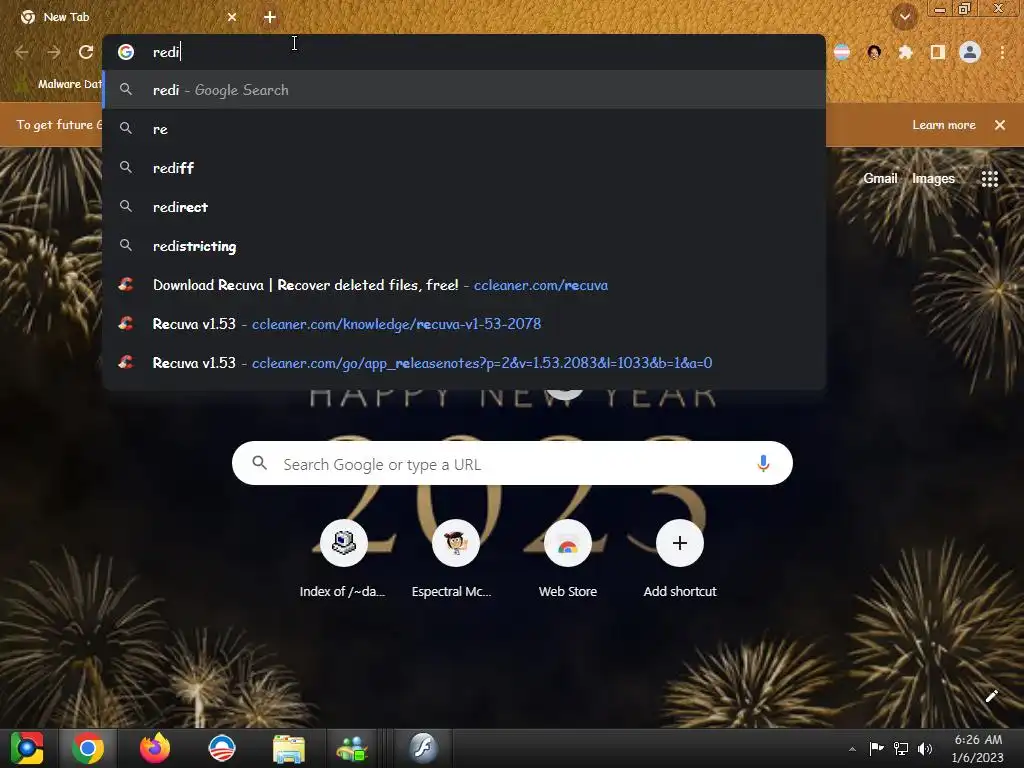Select the 're' search suggestion
This screenshot has height=768, width=1024.
tap(464, 129)
